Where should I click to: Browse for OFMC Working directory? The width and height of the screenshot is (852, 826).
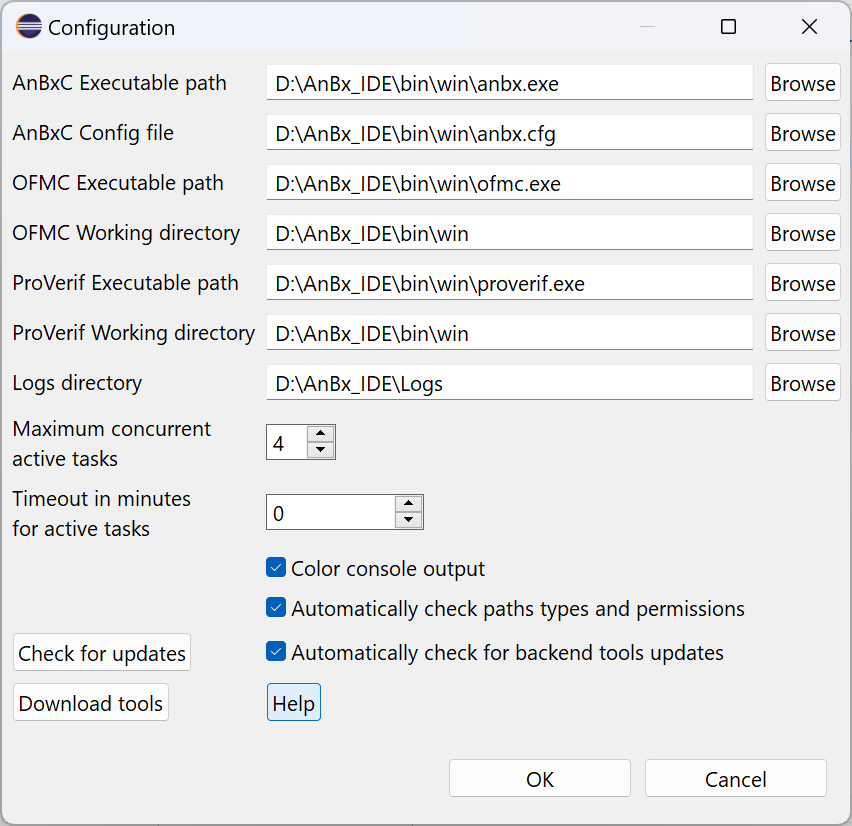(802, 234)
